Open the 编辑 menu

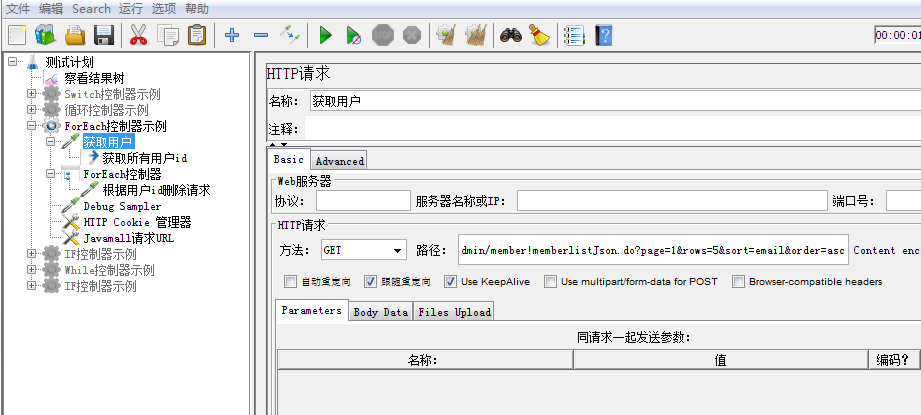51,9
